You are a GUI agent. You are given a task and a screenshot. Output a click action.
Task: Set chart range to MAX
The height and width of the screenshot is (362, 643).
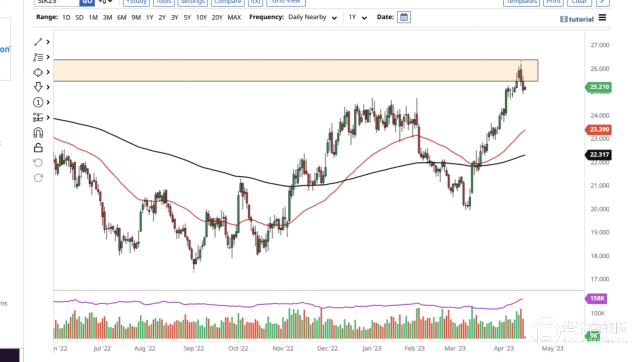234,17
